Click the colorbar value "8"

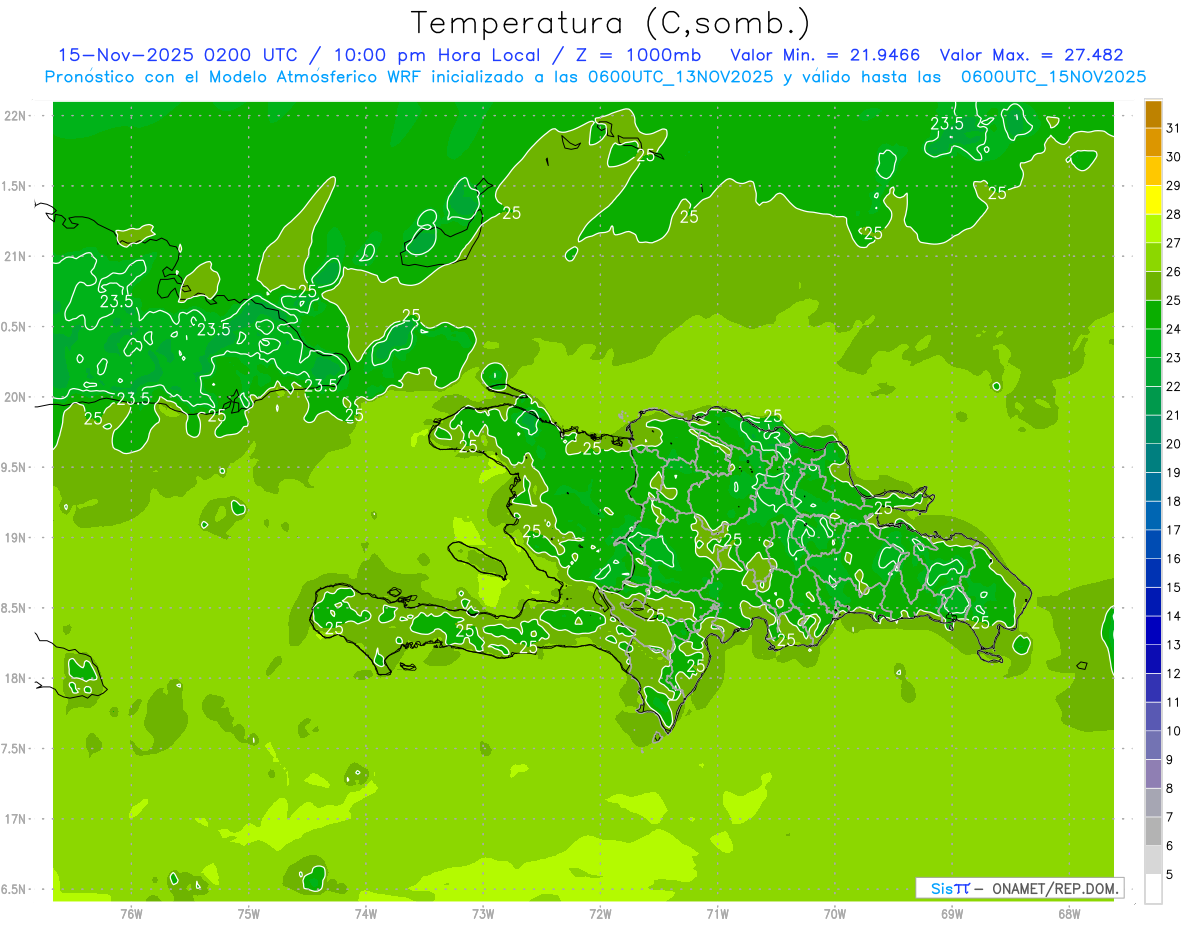(1170, 789)
